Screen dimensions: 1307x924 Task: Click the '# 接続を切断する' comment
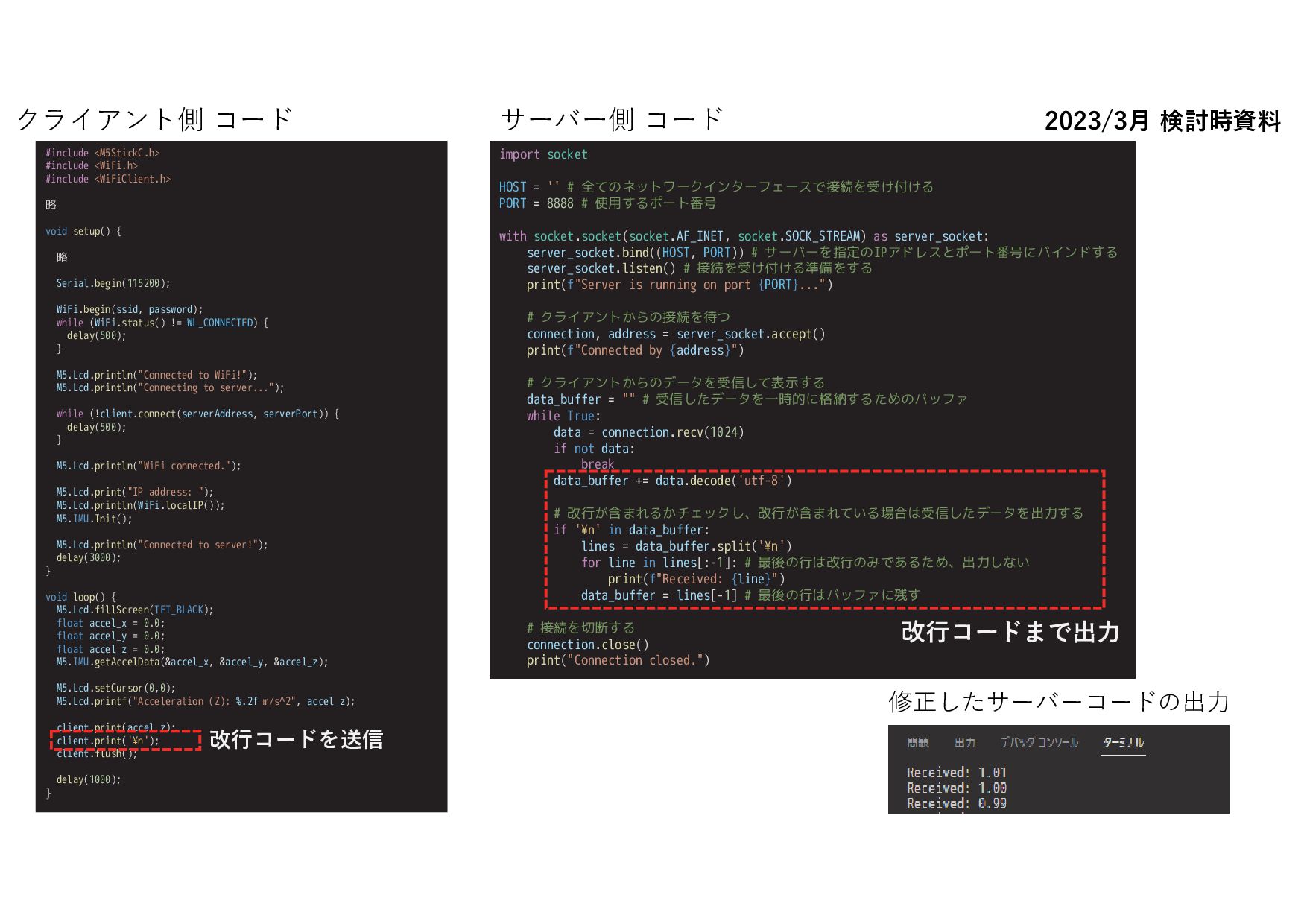click(x=580, y=627)
